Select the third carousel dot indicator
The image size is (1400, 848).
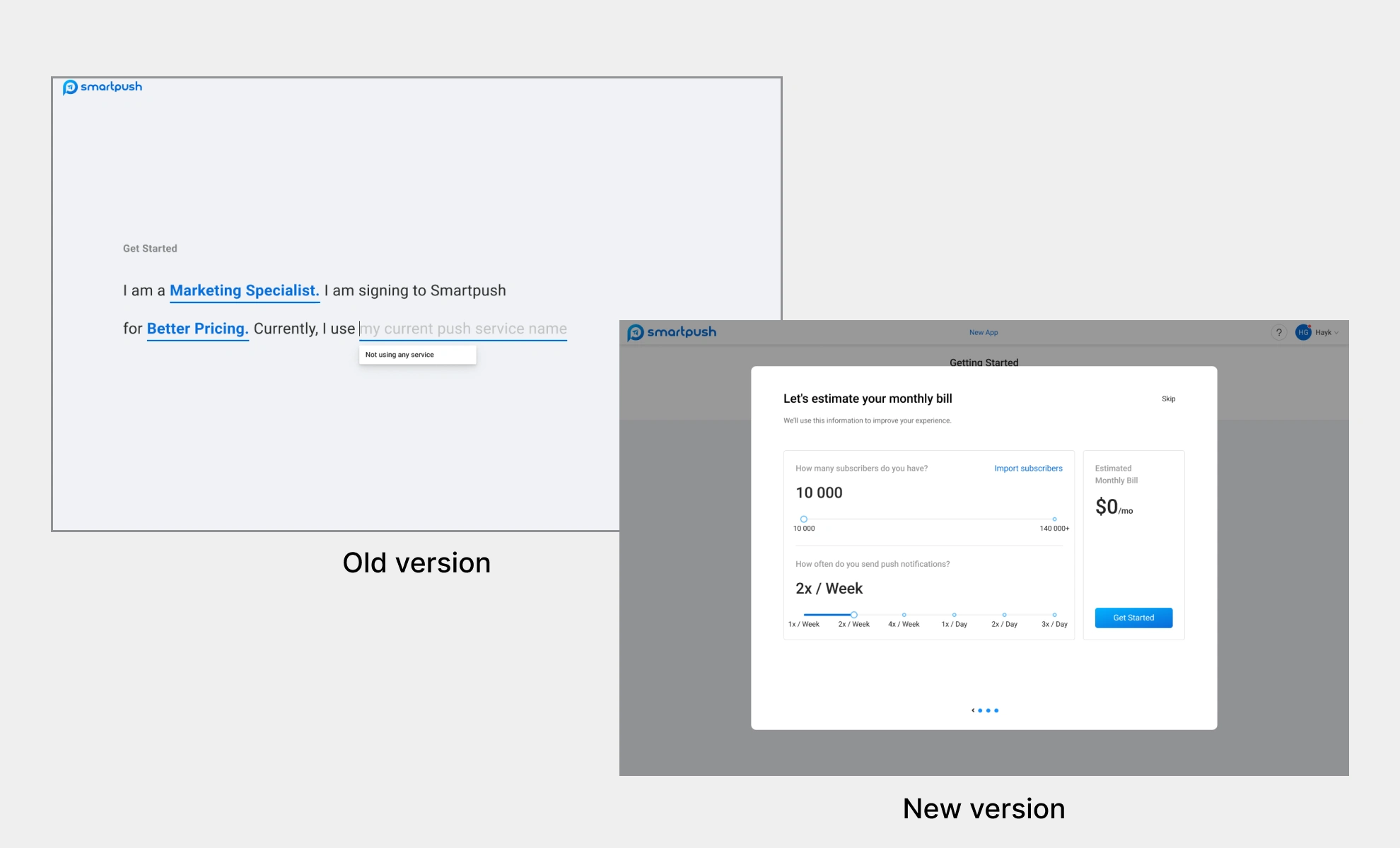996,710
